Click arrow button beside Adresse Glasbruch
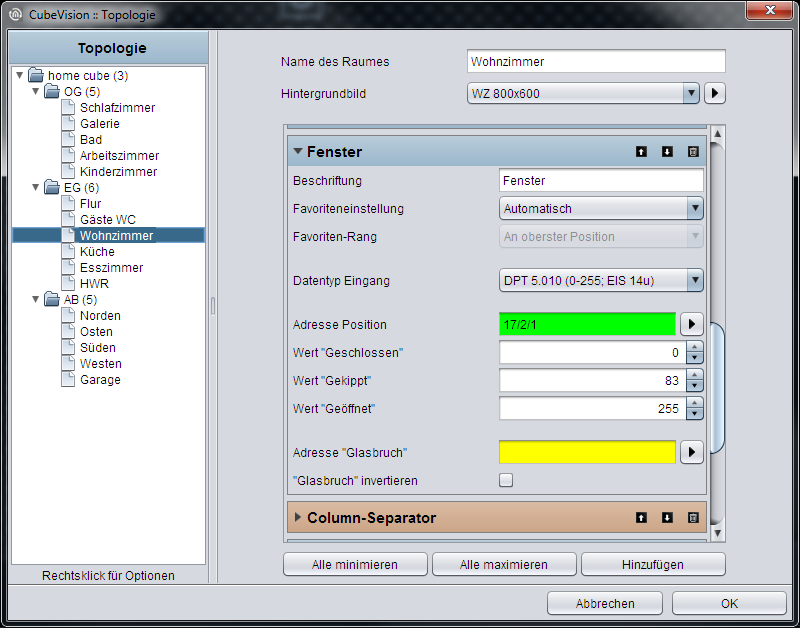 (x=692, y=452)
